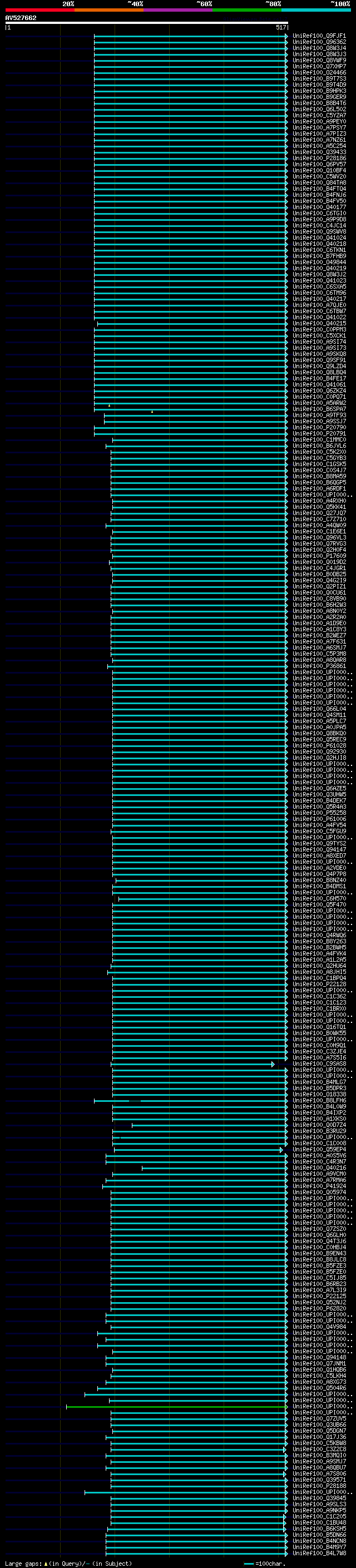Screen dimensions: 356x1568
Task: Click the purple ~60% identity legend segment
Action: coord(177,10)
